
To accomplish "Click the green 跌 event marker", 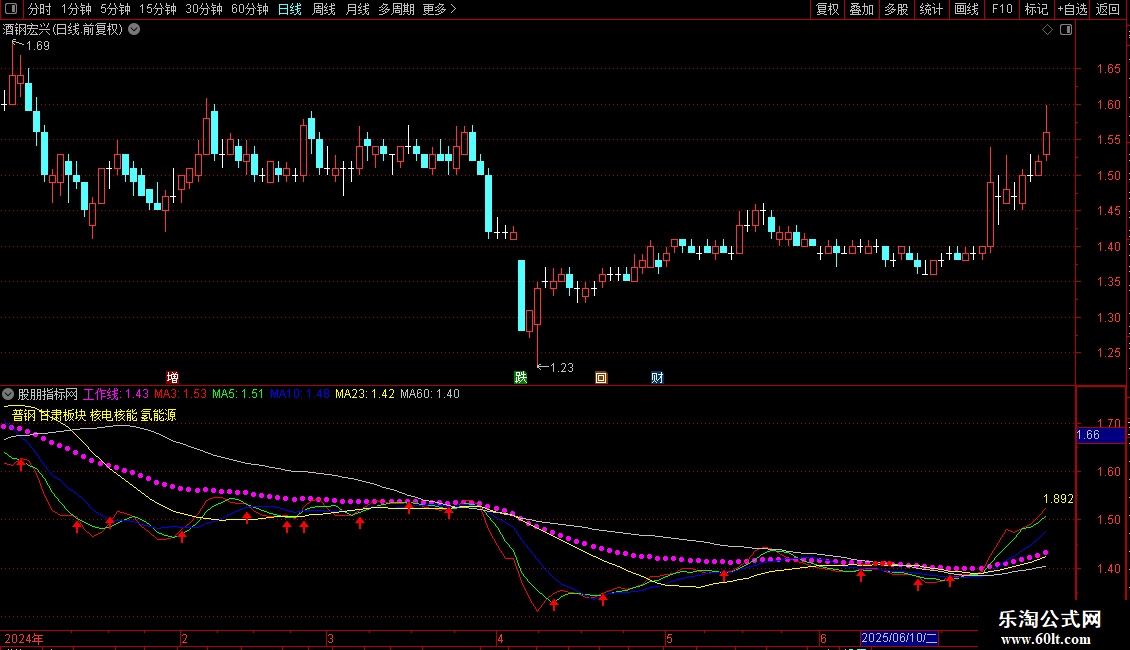I will coord(520,378).
